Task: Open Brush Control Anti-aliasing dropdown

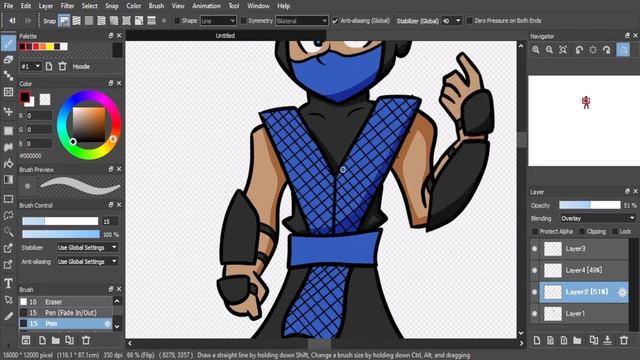Action: (87, 262)
